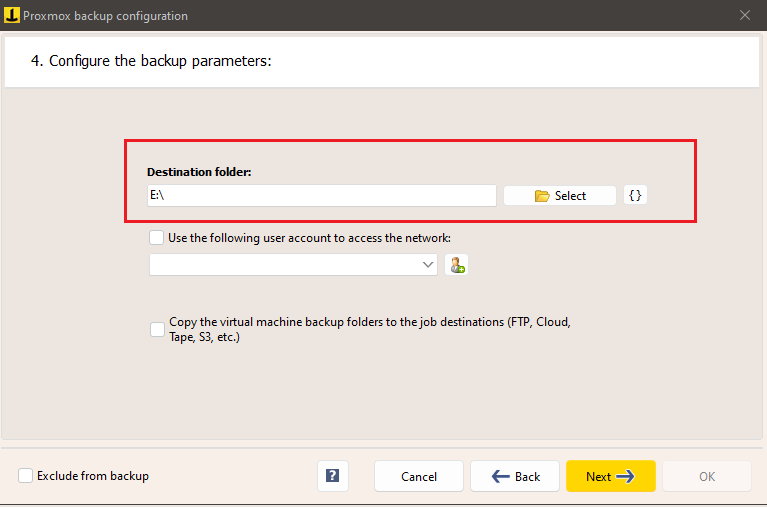Click the right arrow icon on Next
Screen dimensions: 767x508
tap(626, 477)
